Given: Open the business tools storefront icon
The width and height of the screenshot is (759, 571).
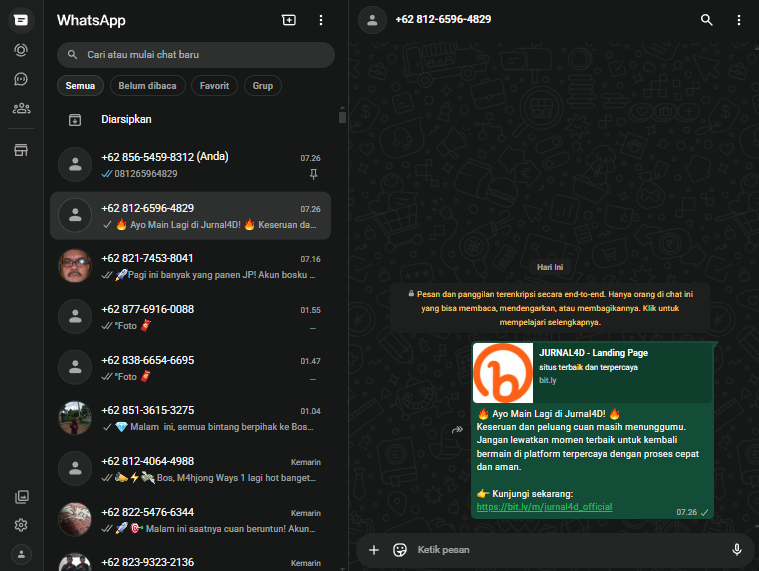Looking at the screenshot, I should click(21, 150).
